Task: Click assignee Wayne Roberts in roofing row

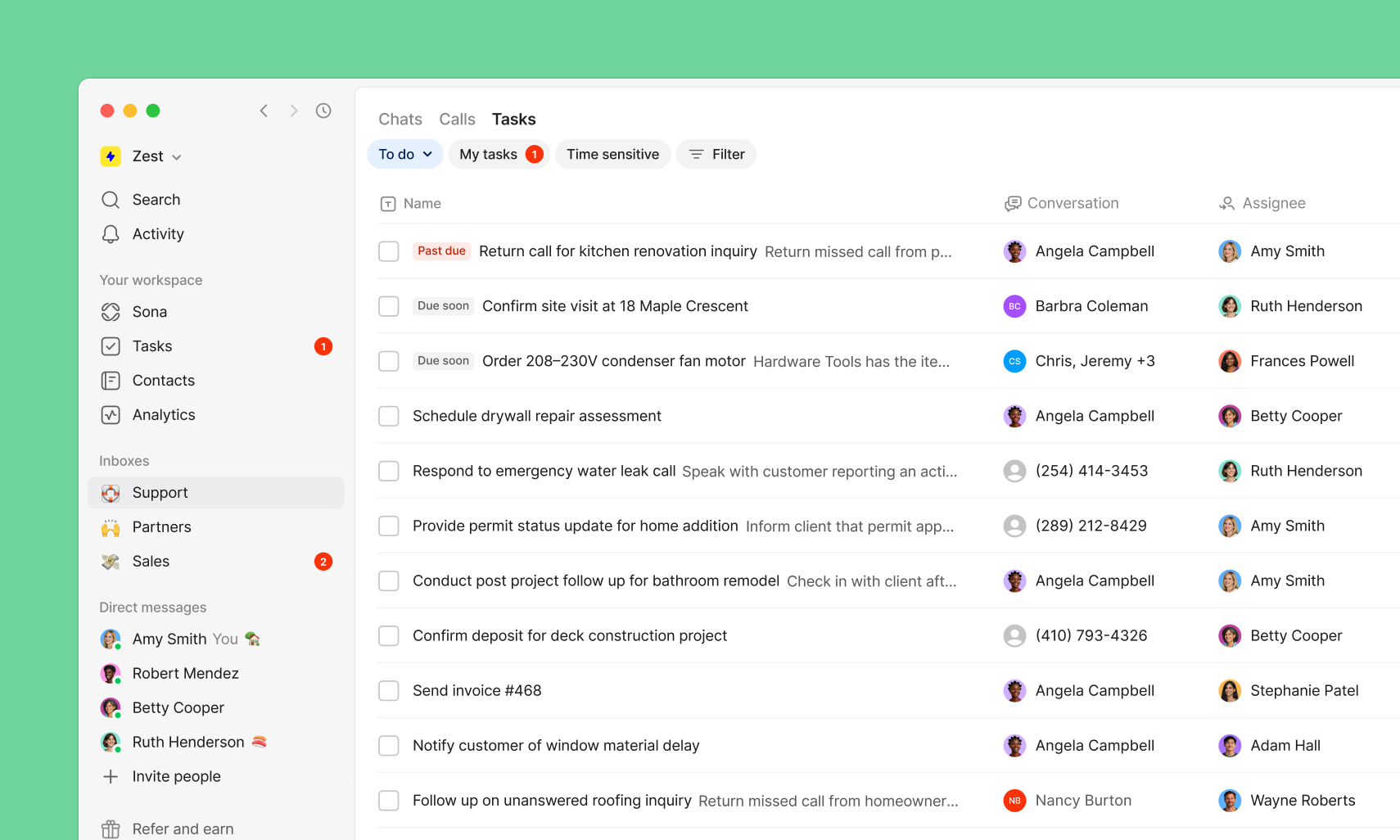Action: click(x=1287, y=801)
